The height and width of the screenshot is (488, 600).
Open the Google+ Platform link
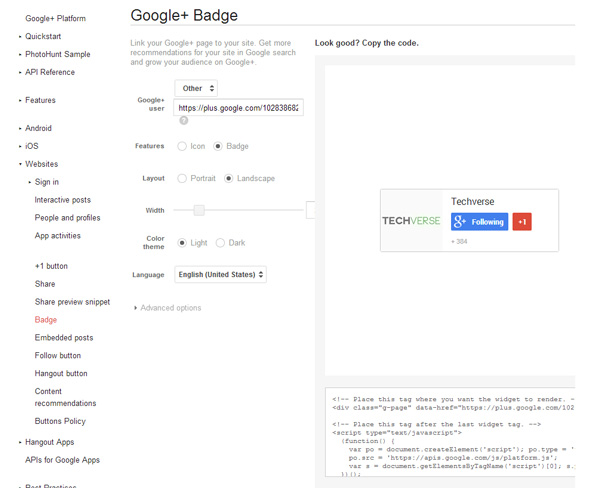coord(55,18)
